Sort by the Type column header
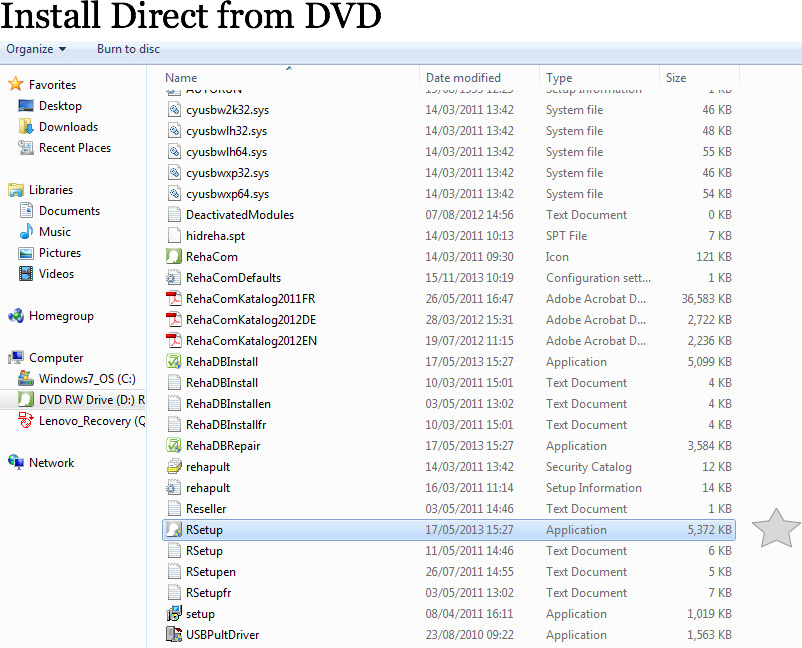This screenshot has height=648, width=802. click(559, 78)
